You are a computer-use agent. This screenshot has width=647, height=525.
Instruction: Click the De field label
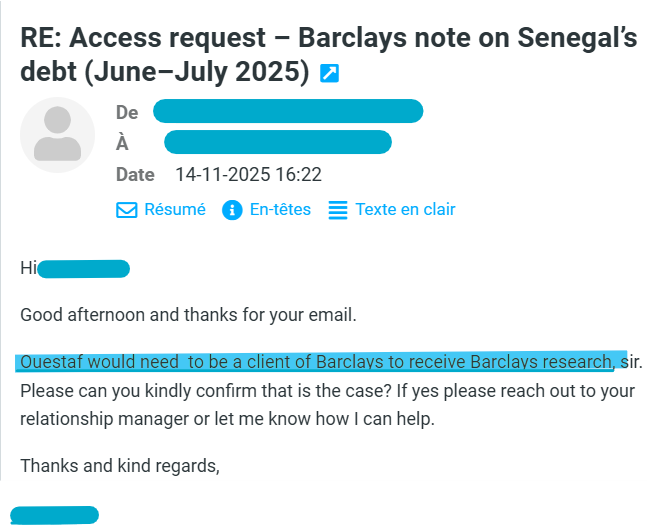point(127,113)
